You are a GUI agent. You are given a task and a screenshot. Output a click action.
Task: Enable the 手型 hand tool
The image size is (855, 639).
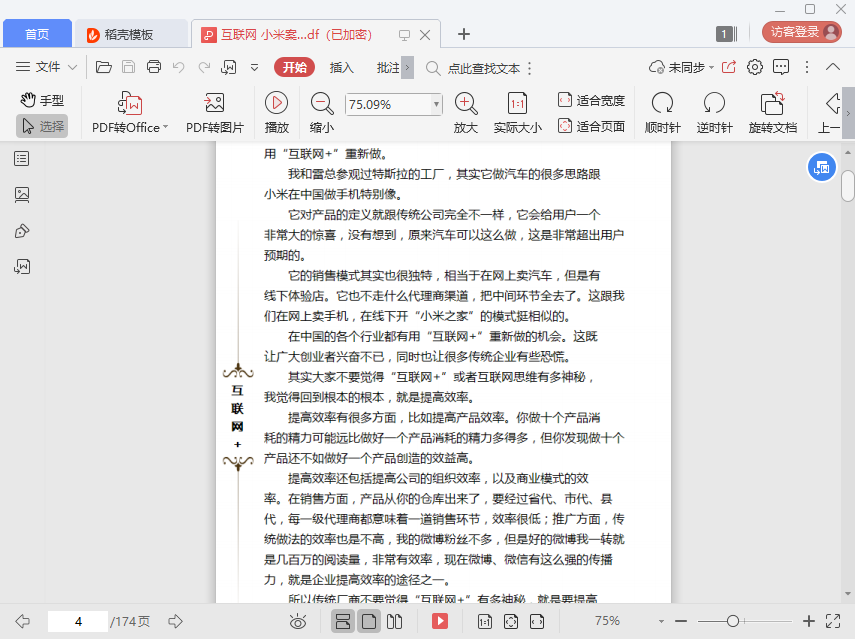[42, 100]
